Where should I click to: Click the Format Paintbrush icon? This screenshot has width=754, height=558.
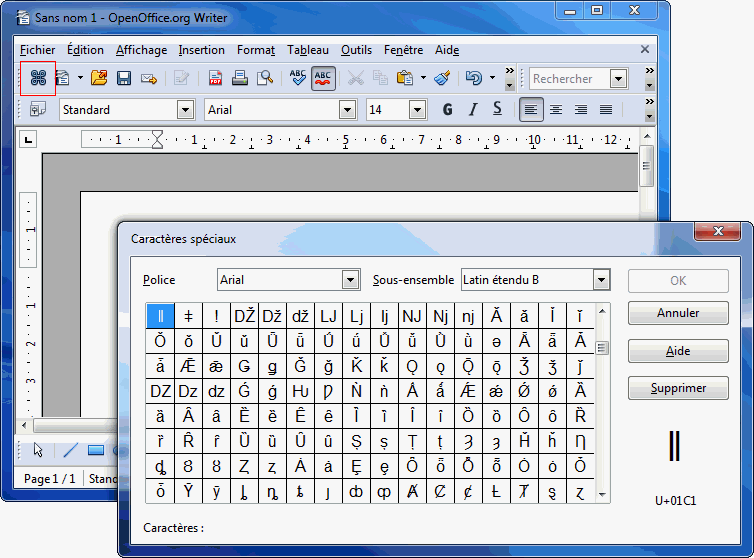click(x=442, y=77)
